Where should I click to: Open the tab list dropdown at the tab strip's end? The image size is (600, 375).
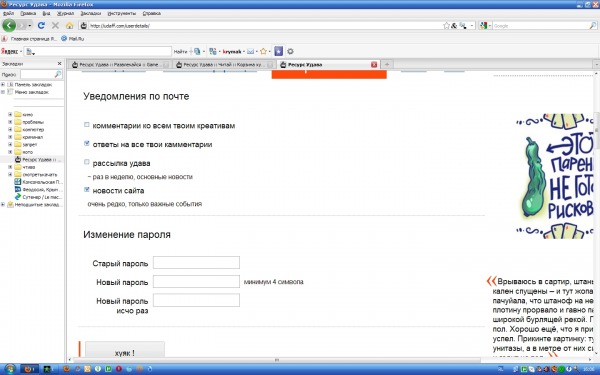click(x=596, y=65)
